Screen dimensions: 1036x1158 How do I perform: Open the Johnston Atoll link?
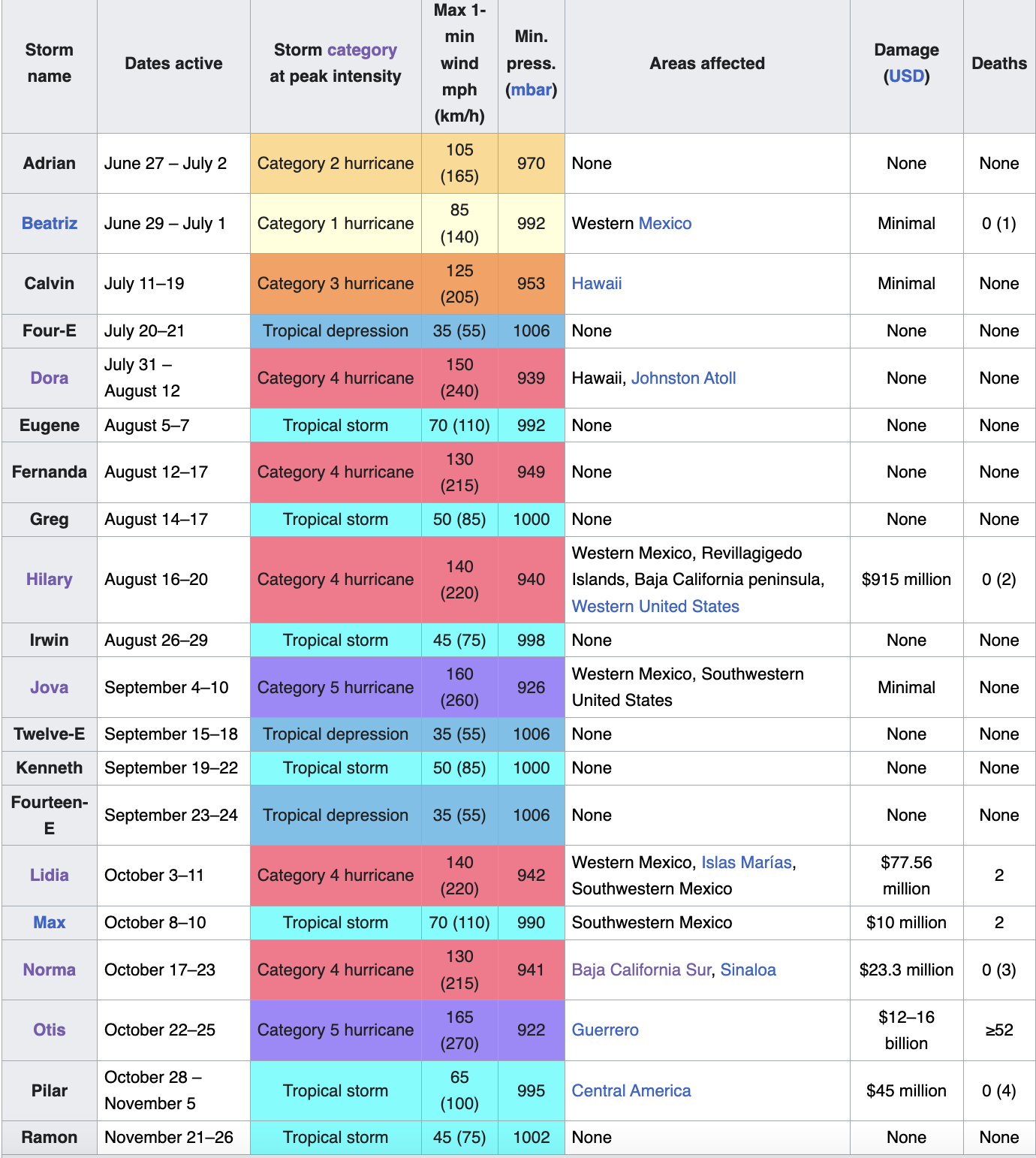684,378
